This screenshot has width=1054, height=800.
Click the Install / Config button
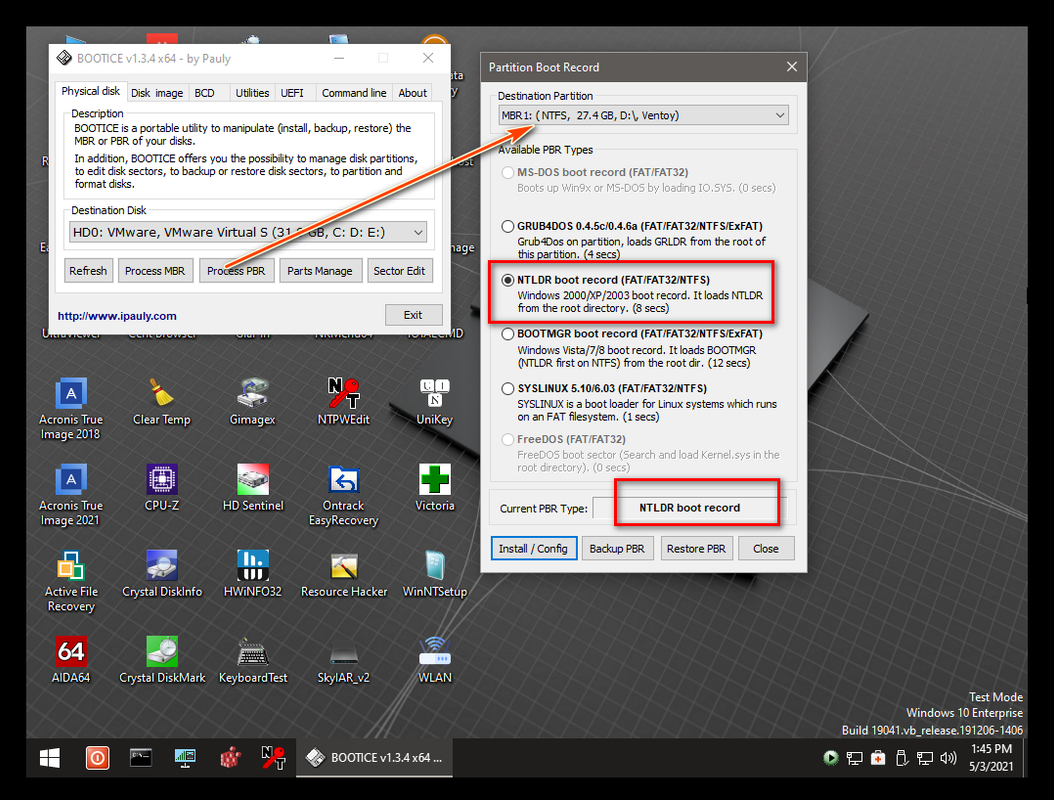(x=533, y=549)
